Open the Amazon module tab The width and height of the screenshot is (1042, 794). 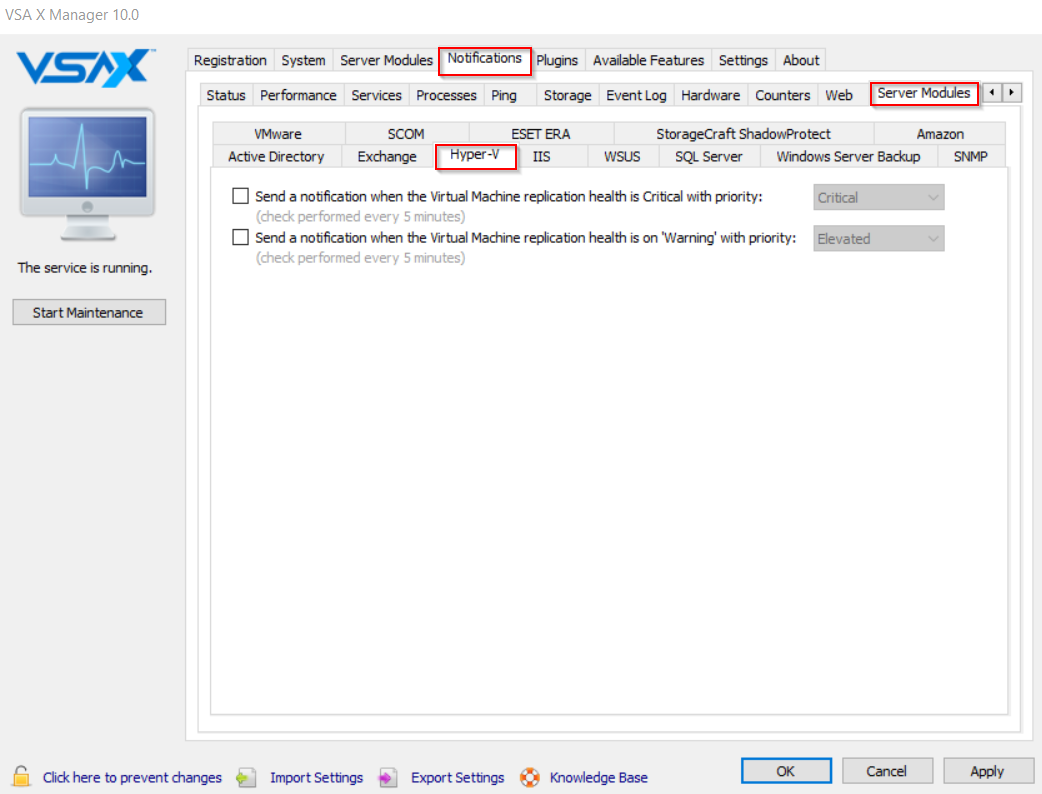(x=940, y=134)
